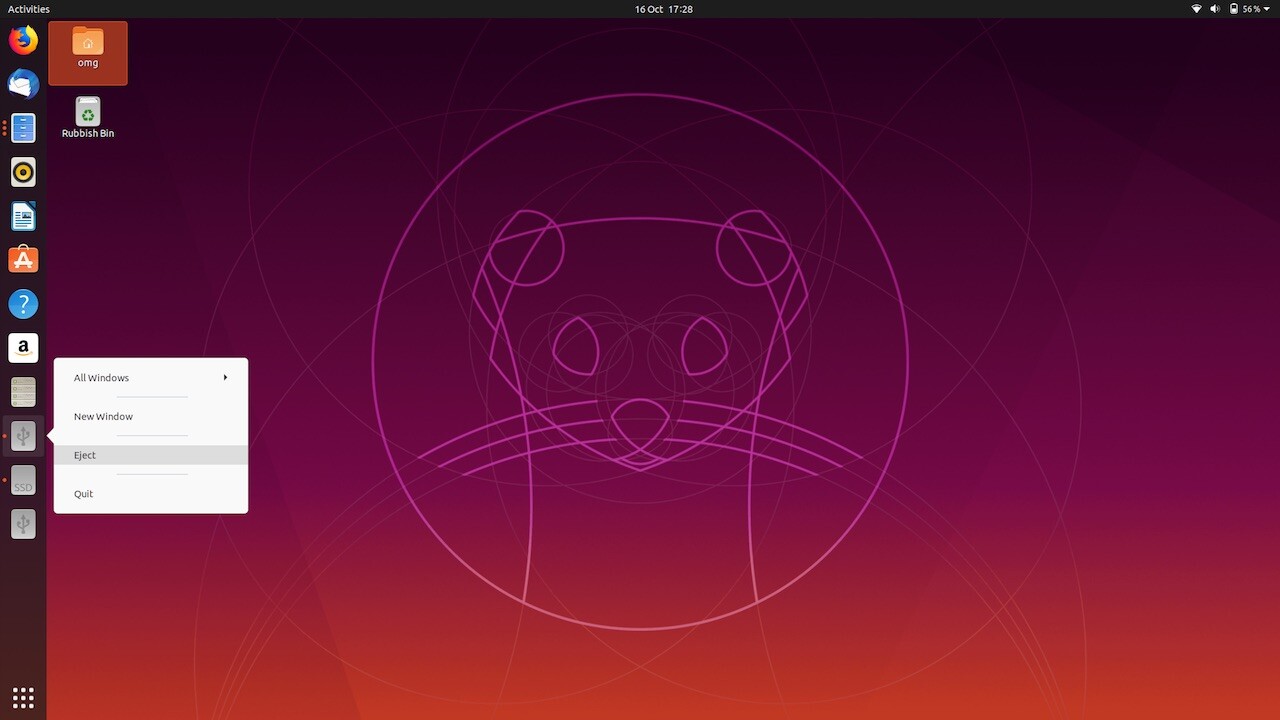The width and height of the screenshot is (1280, 720).
Task: Select Quit in the context menu
Action: point(151,494)
